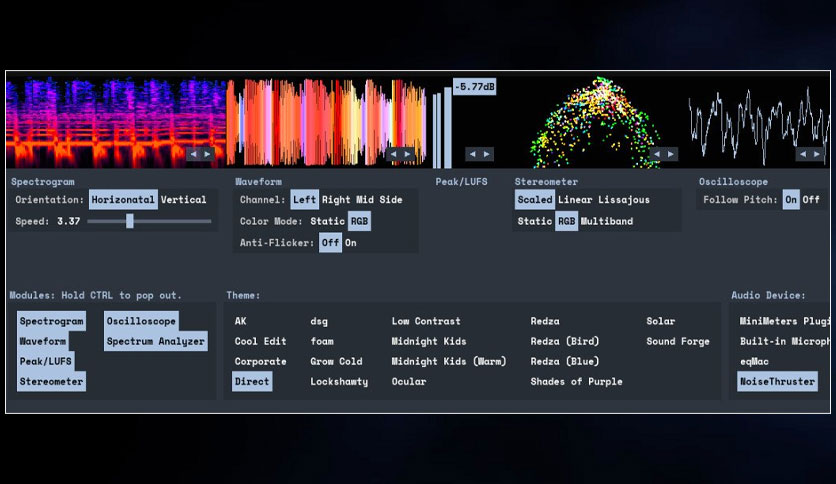Set stereometer color to Multiband
Screen dimensions: 836x484
[607, 221]
